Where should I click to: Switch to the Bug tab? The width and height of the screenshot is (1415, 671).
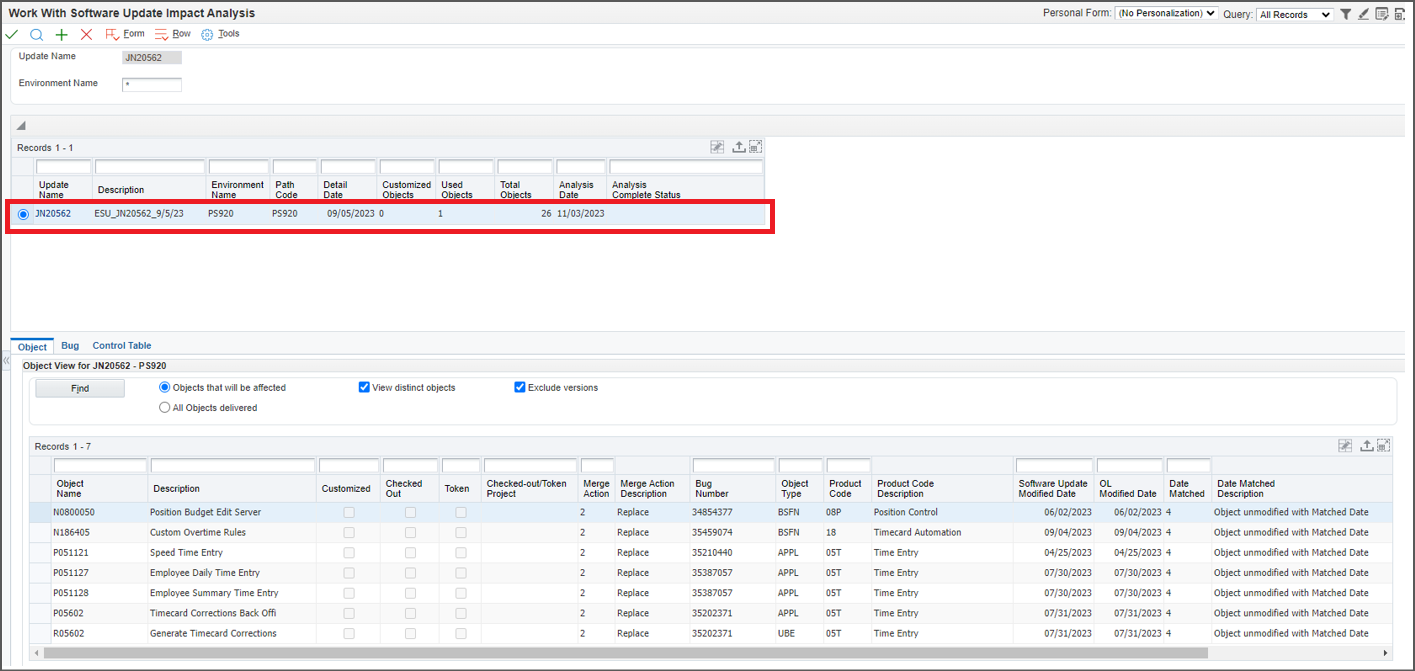click(x=70, y=346)
